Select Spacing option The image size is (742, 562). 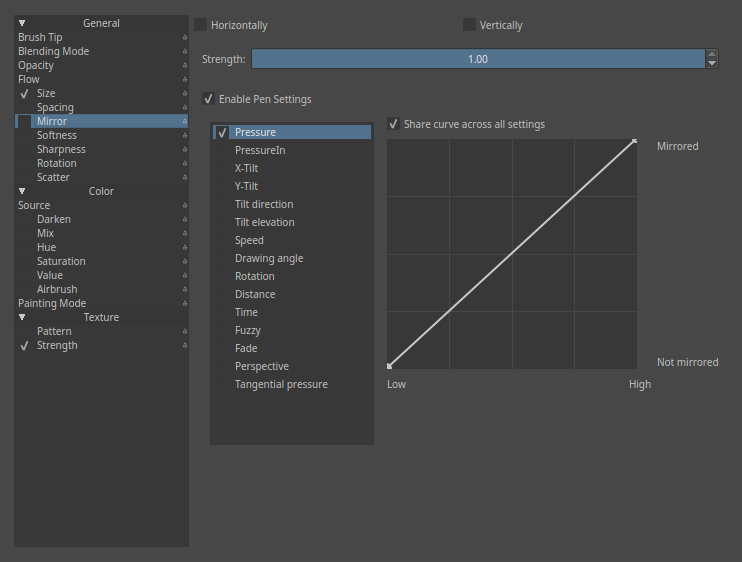[x=55, y=107]
